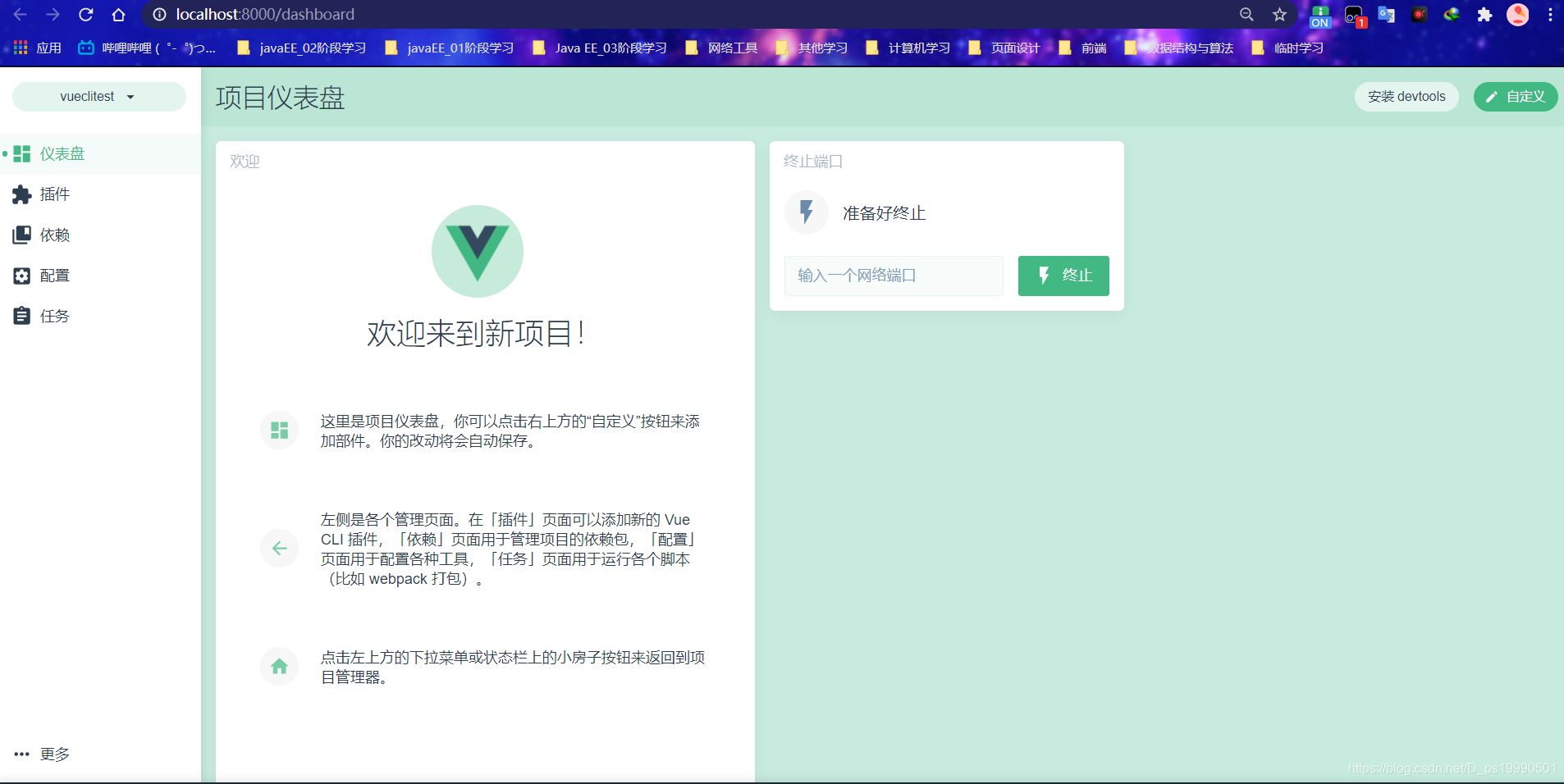This screenshot has height=784, width=1564.
Task: Click the translate extension icon
Action: pos(1387,15)
